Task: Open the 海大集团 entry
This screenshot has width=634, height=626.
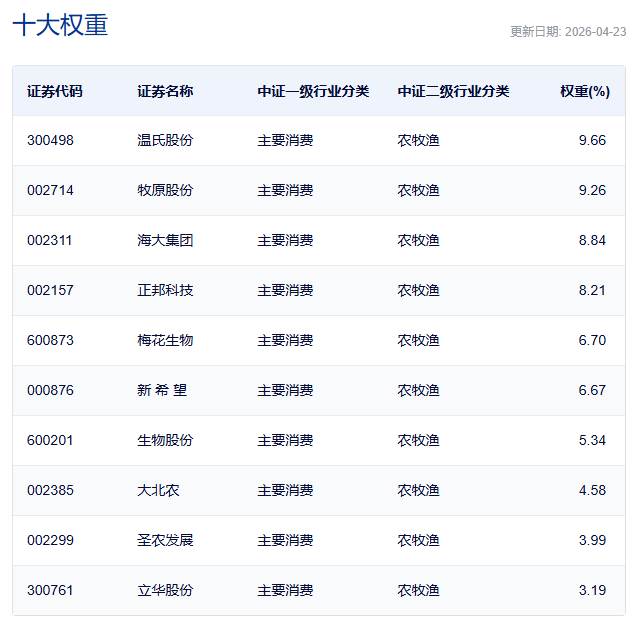Action: click(x=165, y=240)
